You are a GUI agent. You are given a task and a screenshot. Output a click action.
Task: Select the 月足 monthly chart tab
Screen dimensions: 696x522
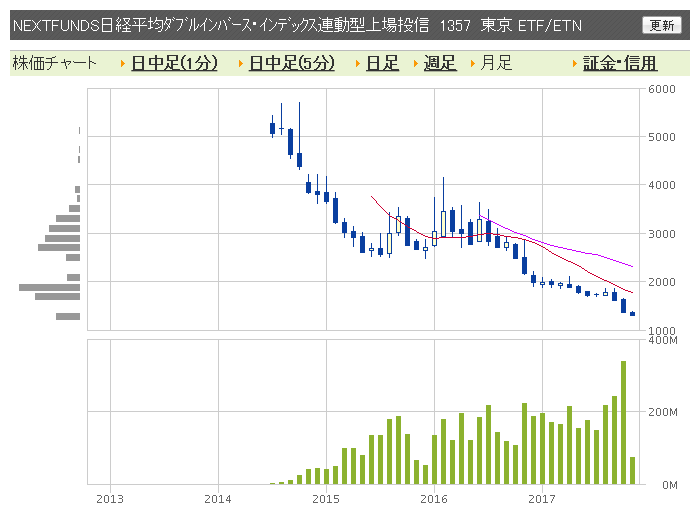point(496,63)
